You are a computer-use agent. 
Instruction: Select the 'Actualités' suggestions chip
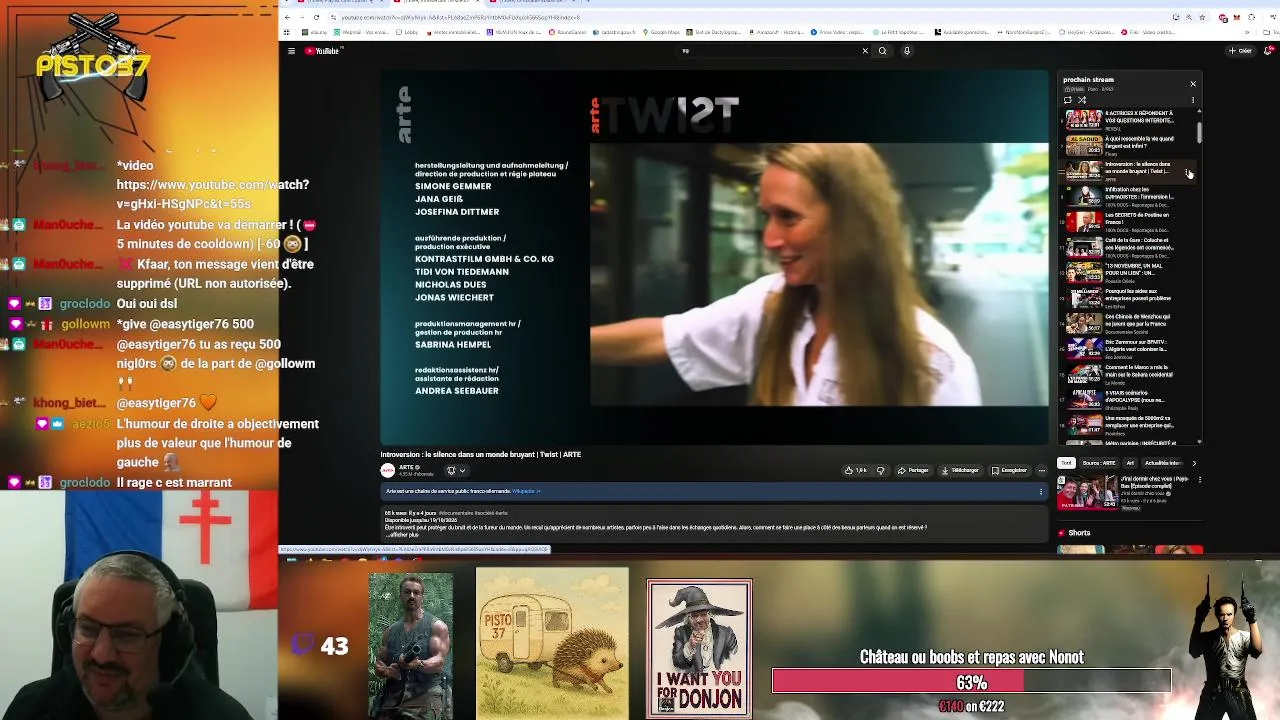tap(1163, 463)
